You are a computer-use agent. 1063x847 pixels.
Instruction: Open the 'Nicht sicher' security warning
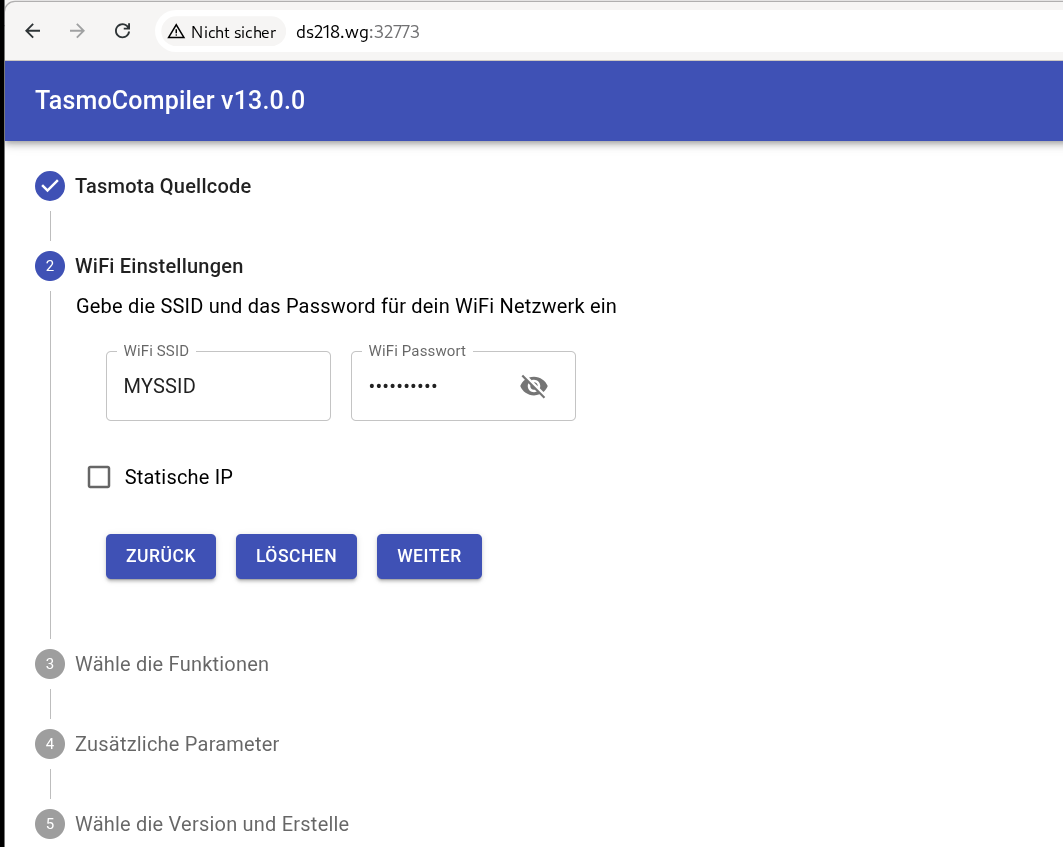click(x=221, y=32)
